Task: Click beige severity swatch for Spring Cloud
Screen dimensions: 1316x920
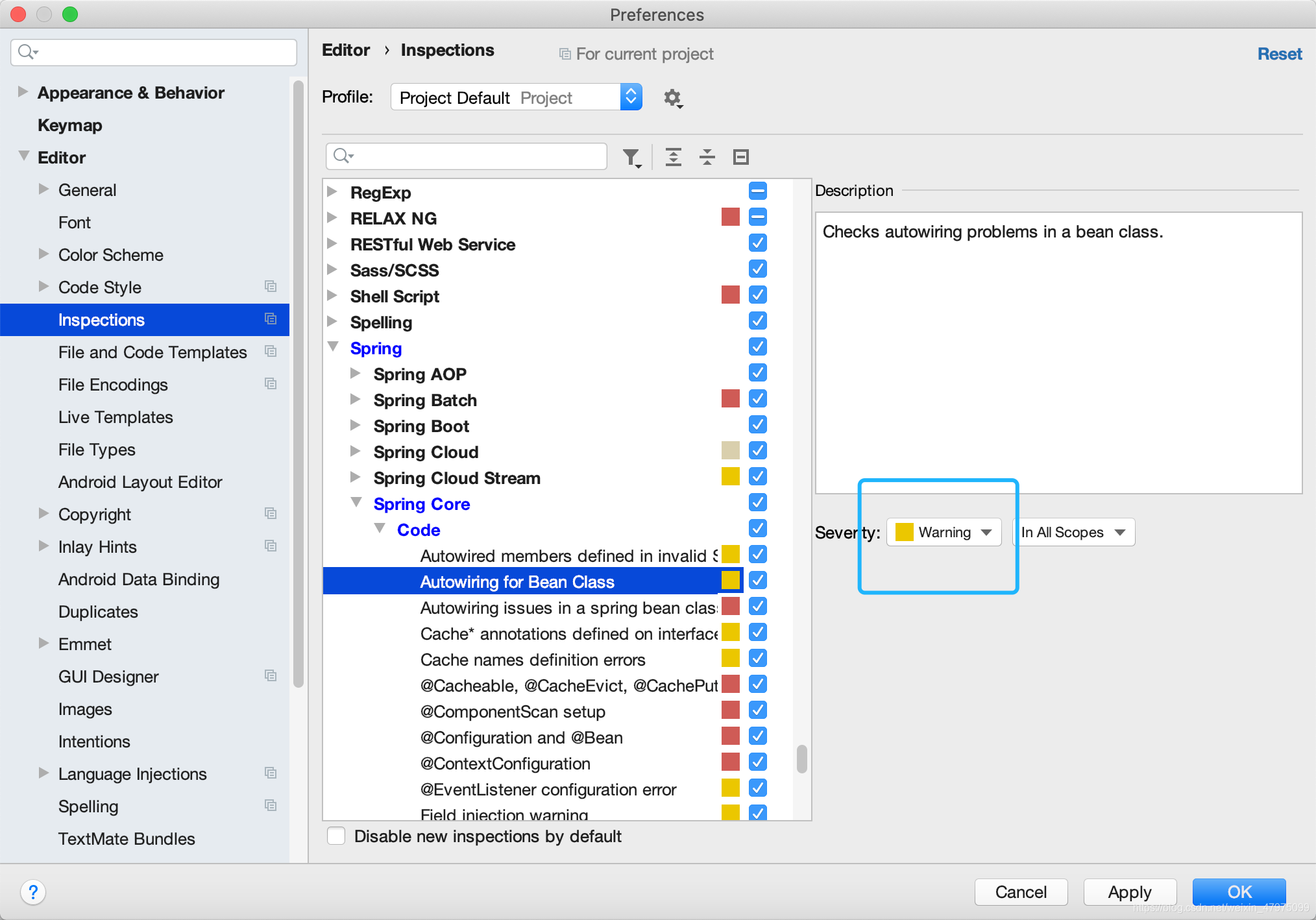Action: [731, 450]
